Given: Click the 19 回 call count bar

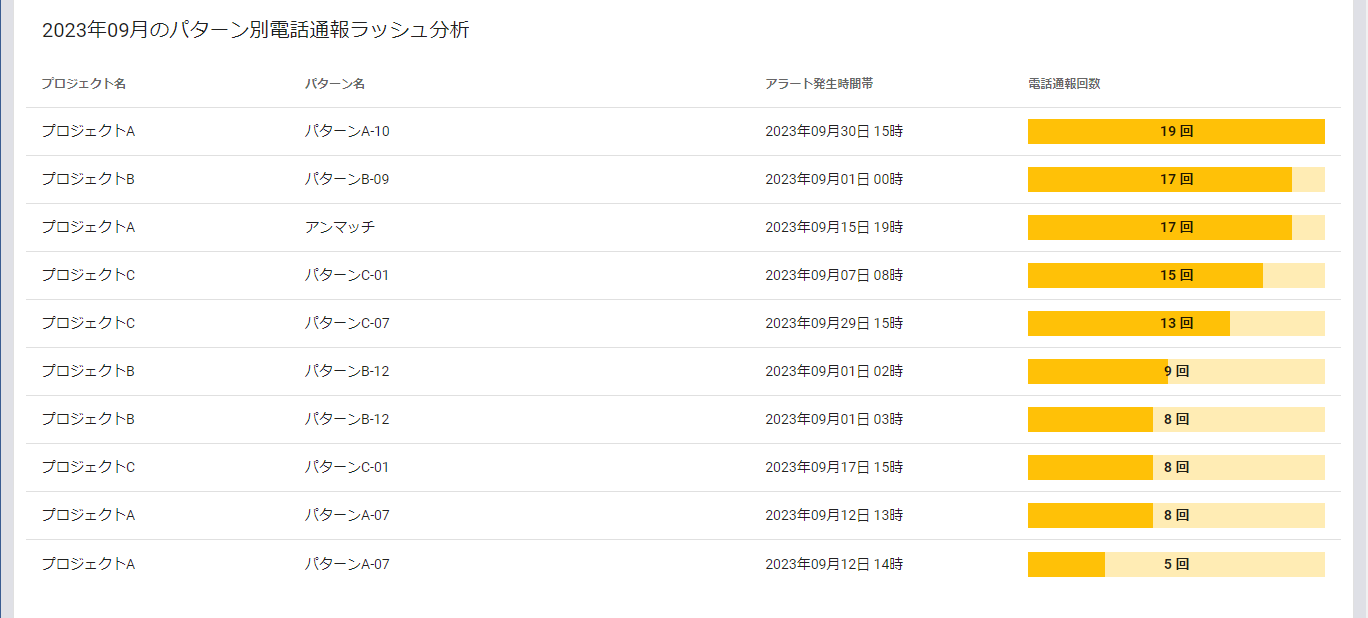Looking at the screenshot, I should pos(1176,132).
